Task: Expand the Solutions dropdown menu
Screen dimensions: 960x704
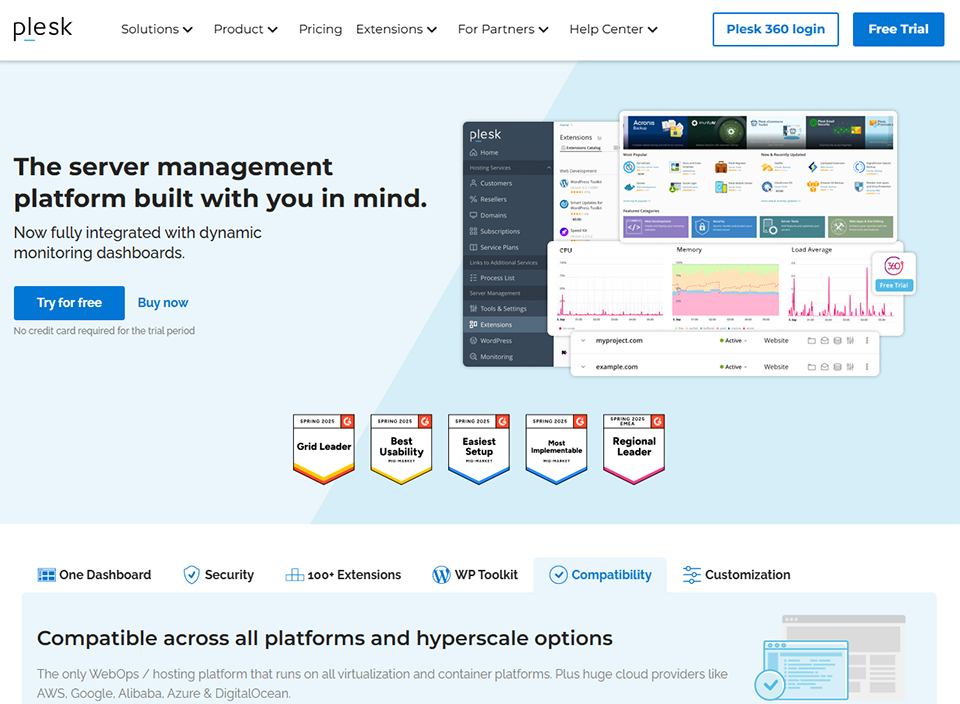Action: click(157, 29)
